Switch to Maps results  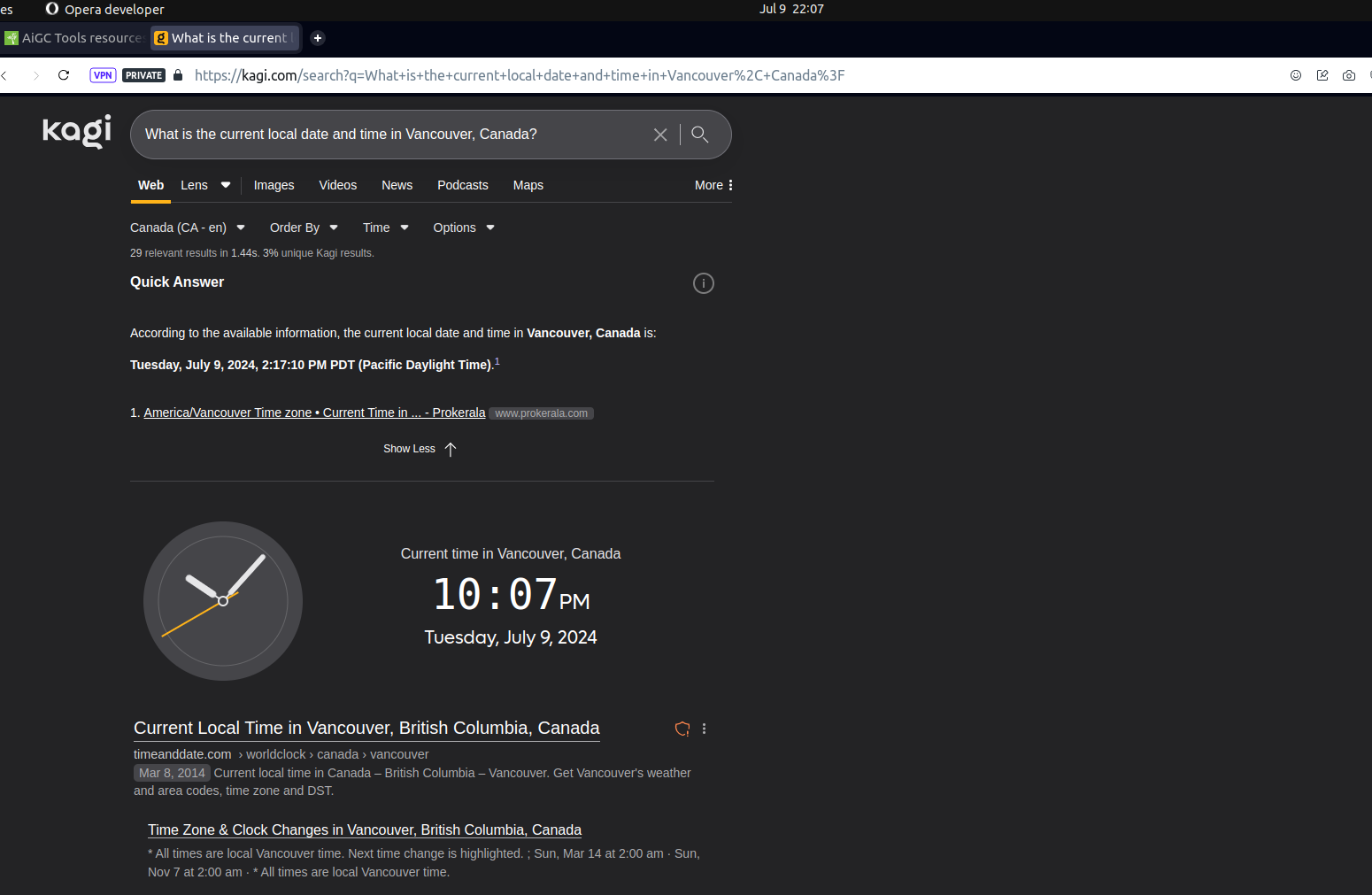click(528, 185)
